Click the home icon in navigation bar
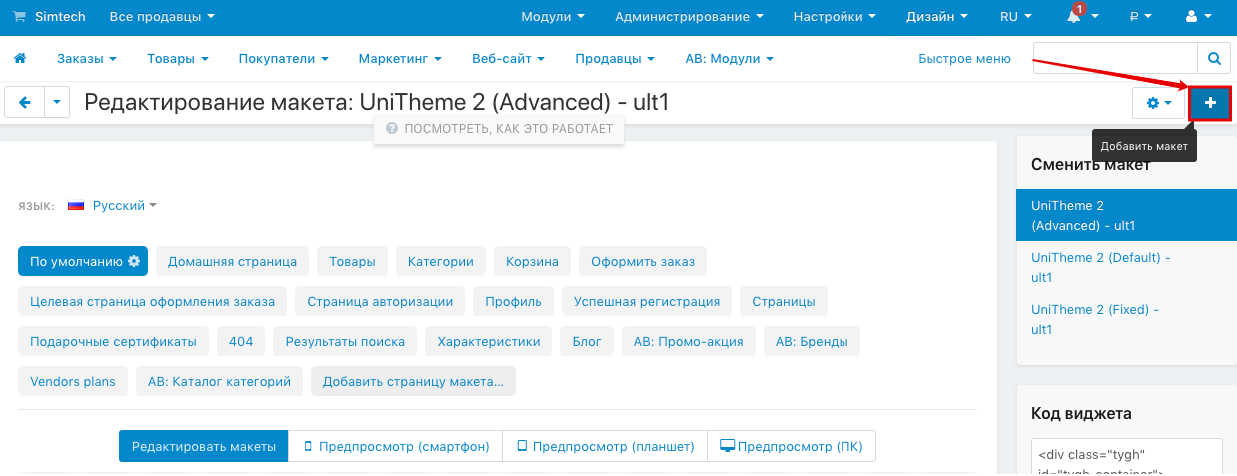Screen dimensions: 1237x476 pos(19,59)
